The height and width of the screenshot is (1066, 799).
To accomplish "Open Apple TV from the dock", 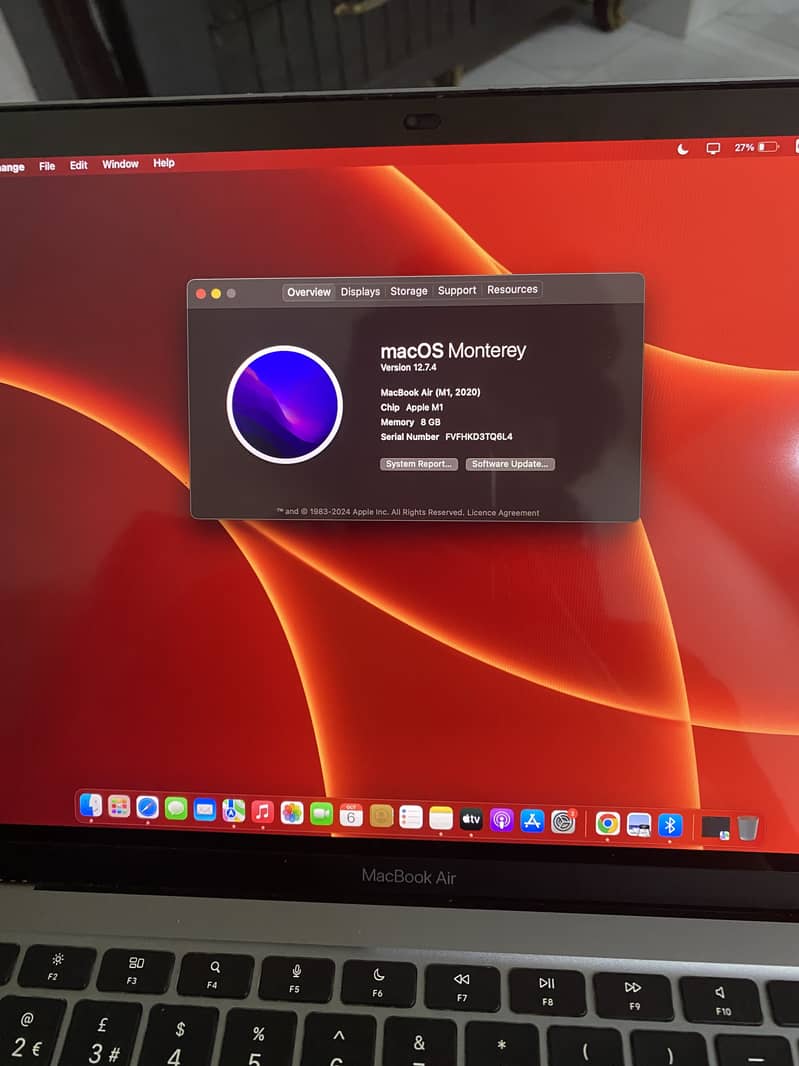I will (x=471, y=819).
